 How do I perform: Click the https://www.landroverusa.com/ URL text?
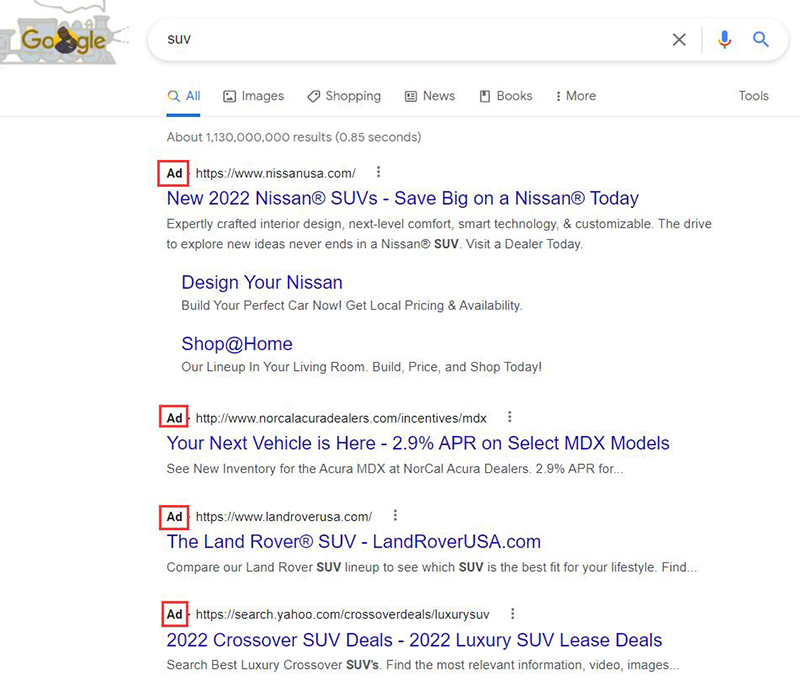(x=284, y=517)
